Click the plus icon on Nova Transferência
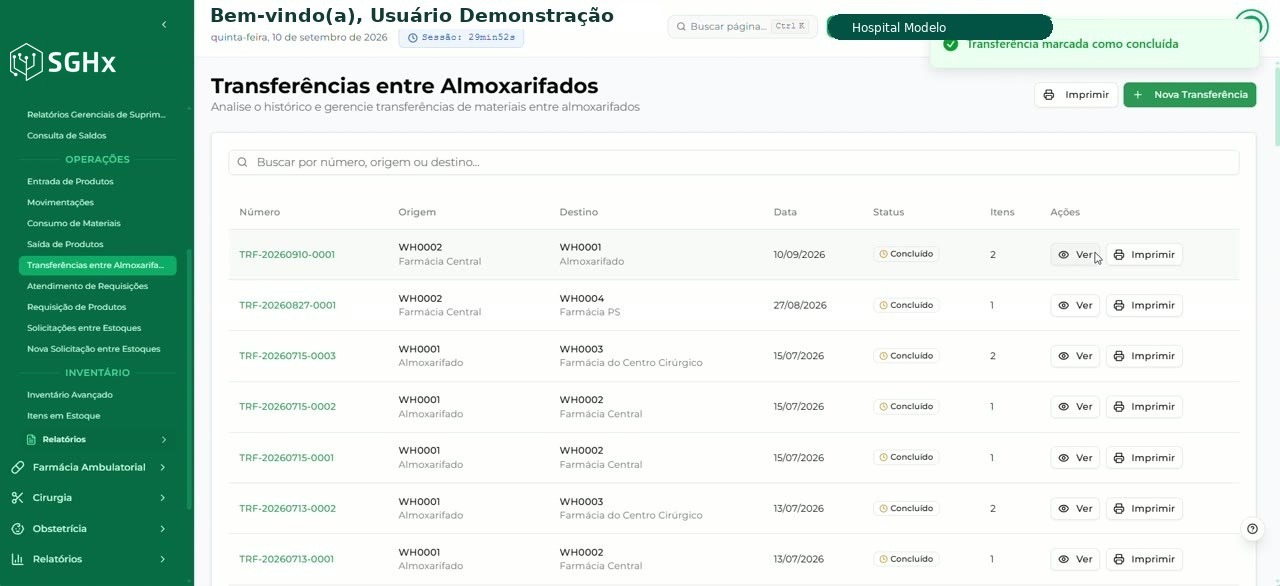 pos(1138,95)
